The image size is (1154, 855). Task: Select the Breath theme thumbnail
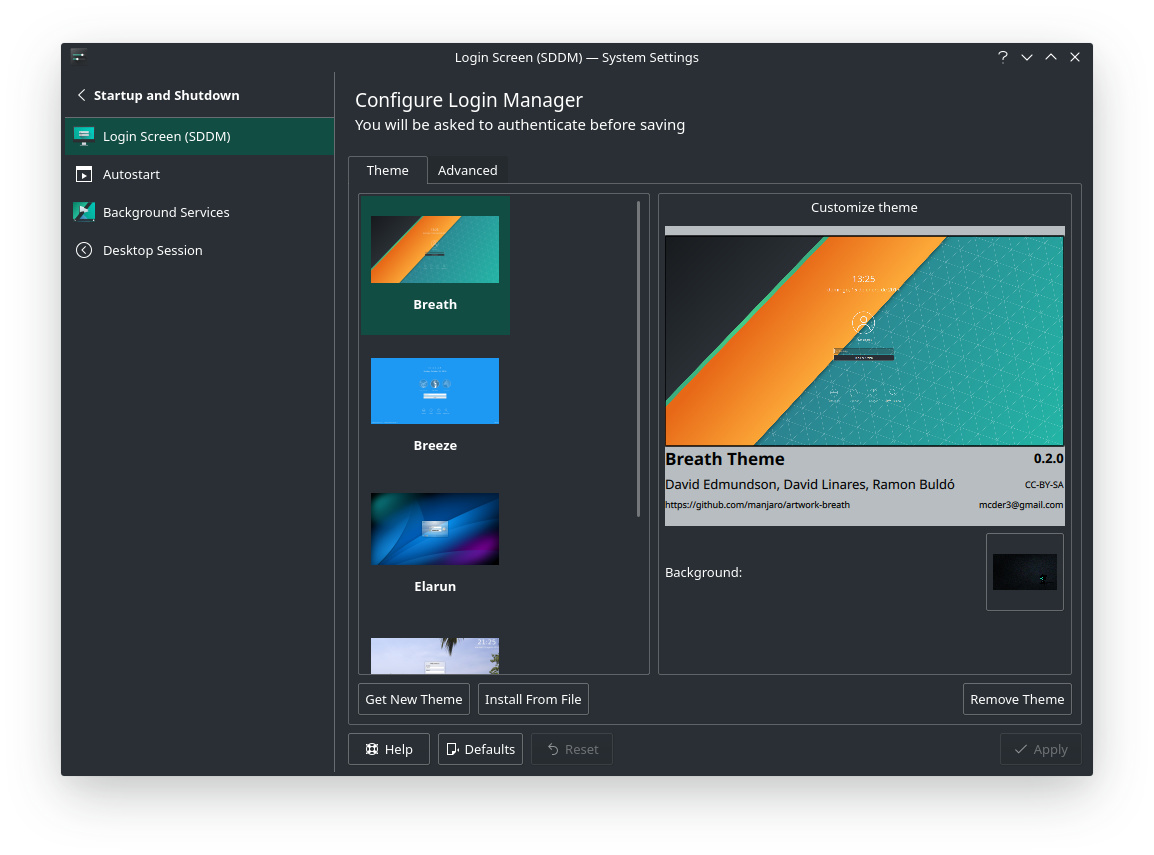tap(435, 249)
